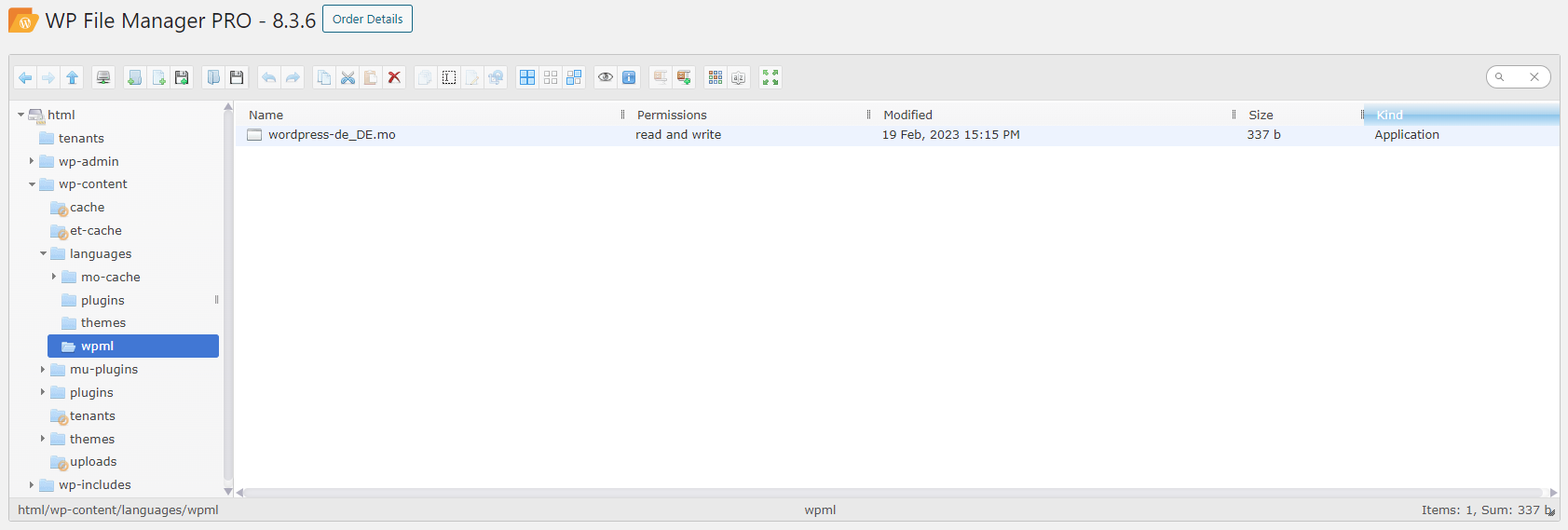This screenshot has height=530, width=1568.
Task: Click the horizontal scrollbar of file list
Action: (x=893, y=492)
